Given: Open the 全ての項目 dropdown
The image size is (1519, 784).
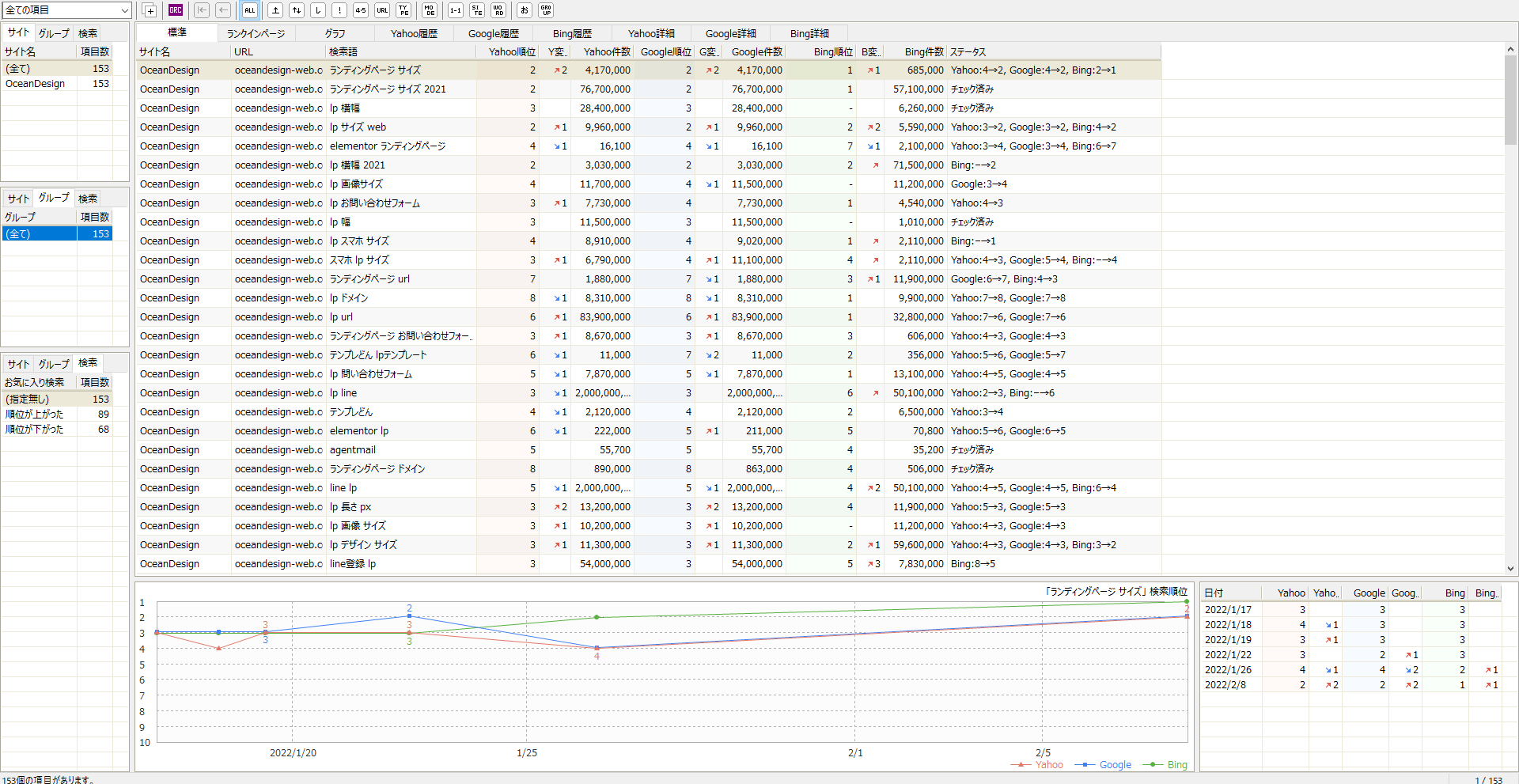Looking at the screenshot, I should 66,10.
